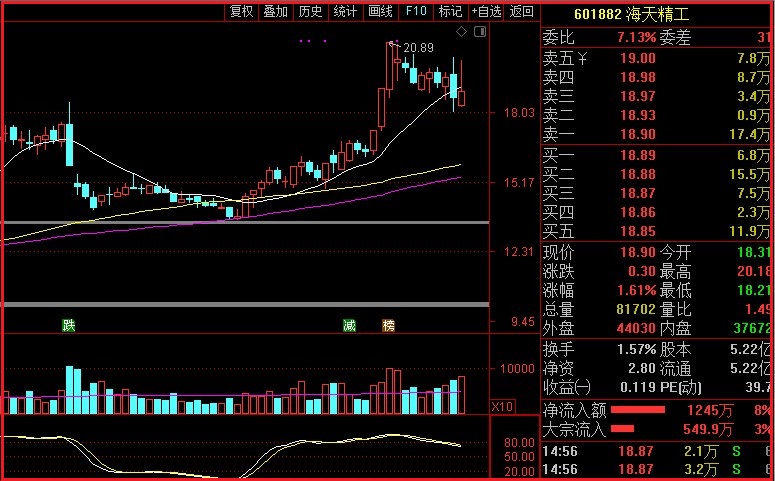Select the 20.89 high price label
The height and width of the screenshot is (481, 775).
[418, 48]
